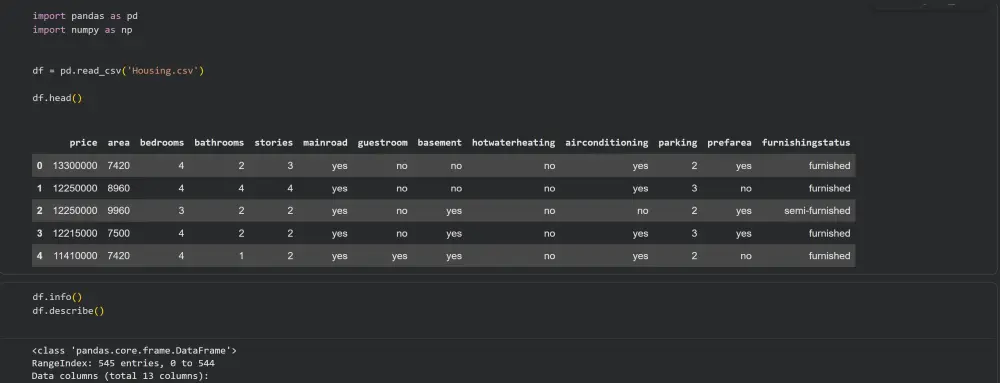Select the 'parking' column header
Viewport: 1000px width, 383px height.
pos(677,143)
